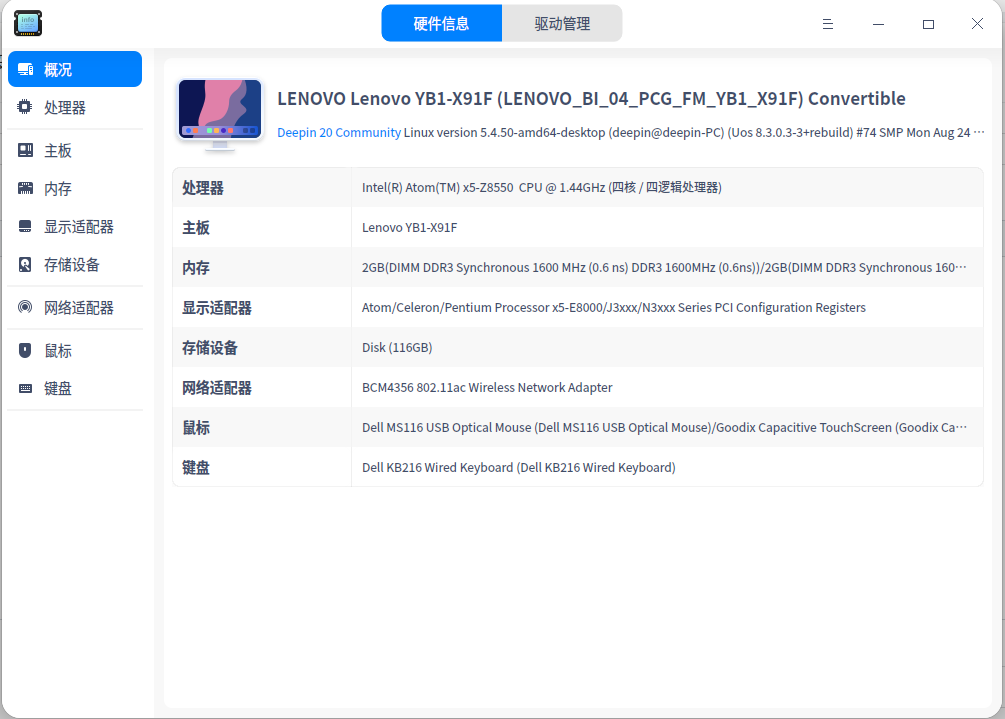Select the 硬件信息 tab
Image resolution: width=1005 pixels, height=719 pixels.
pos(441,22)
